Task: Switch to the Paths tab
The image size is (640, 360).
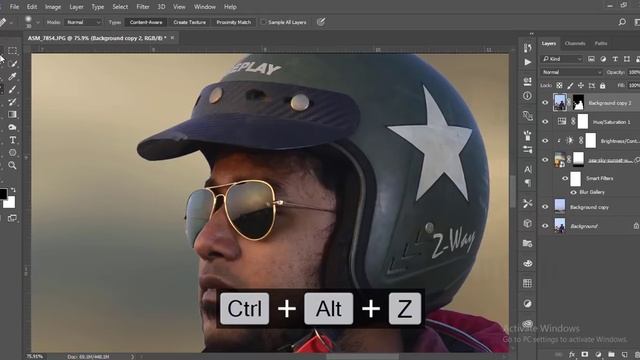Action: pos(601,43)
